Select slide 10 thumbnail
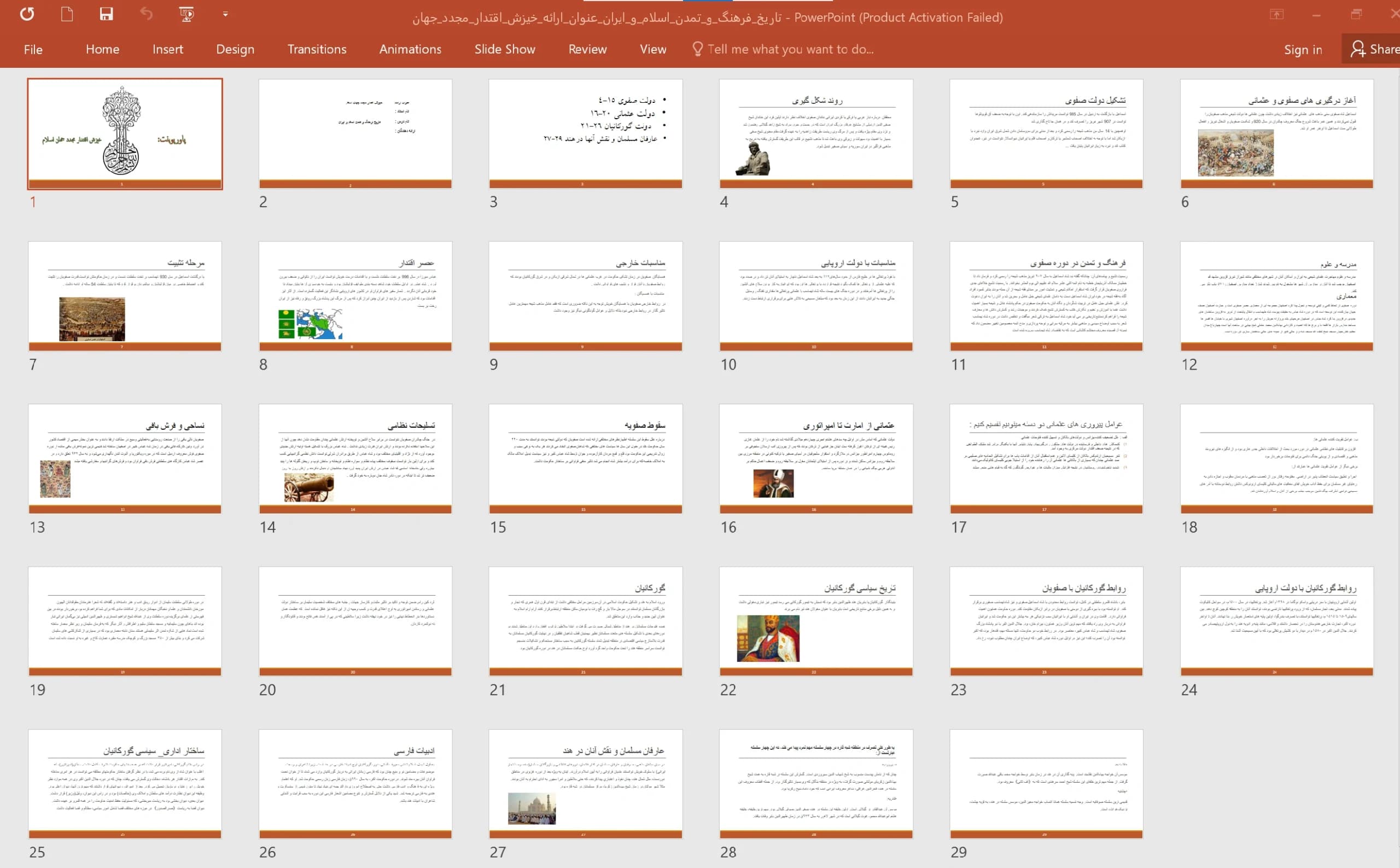Image resolution: width=1400 pixels, height=868 pixels. 815,296
